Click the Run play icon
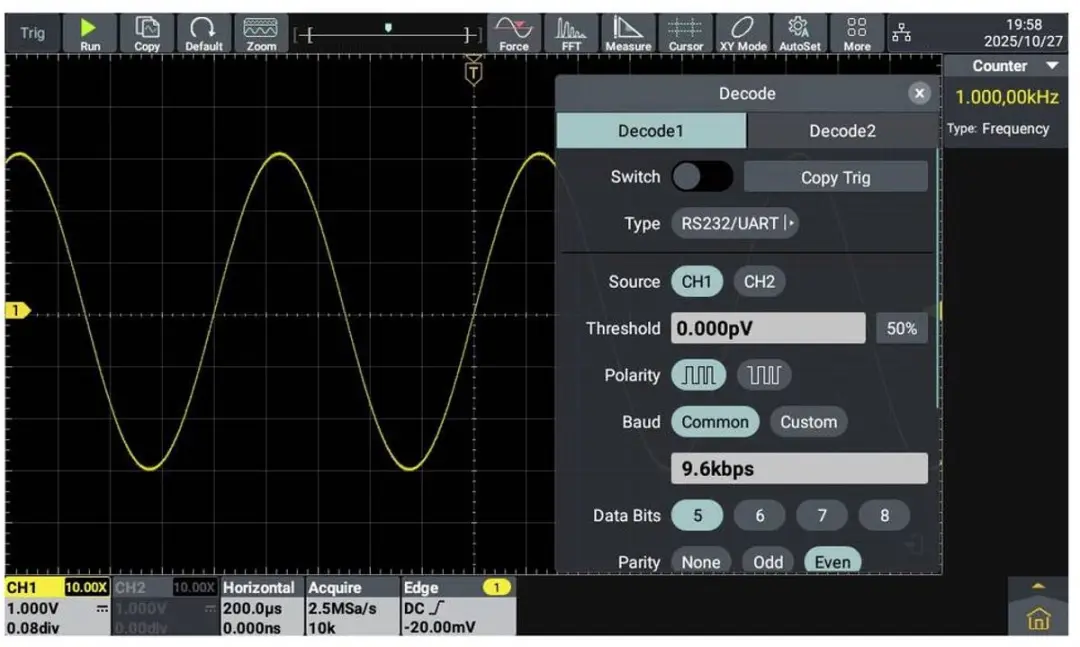Screen dimensions: 1080x647 tap(90, 33)
